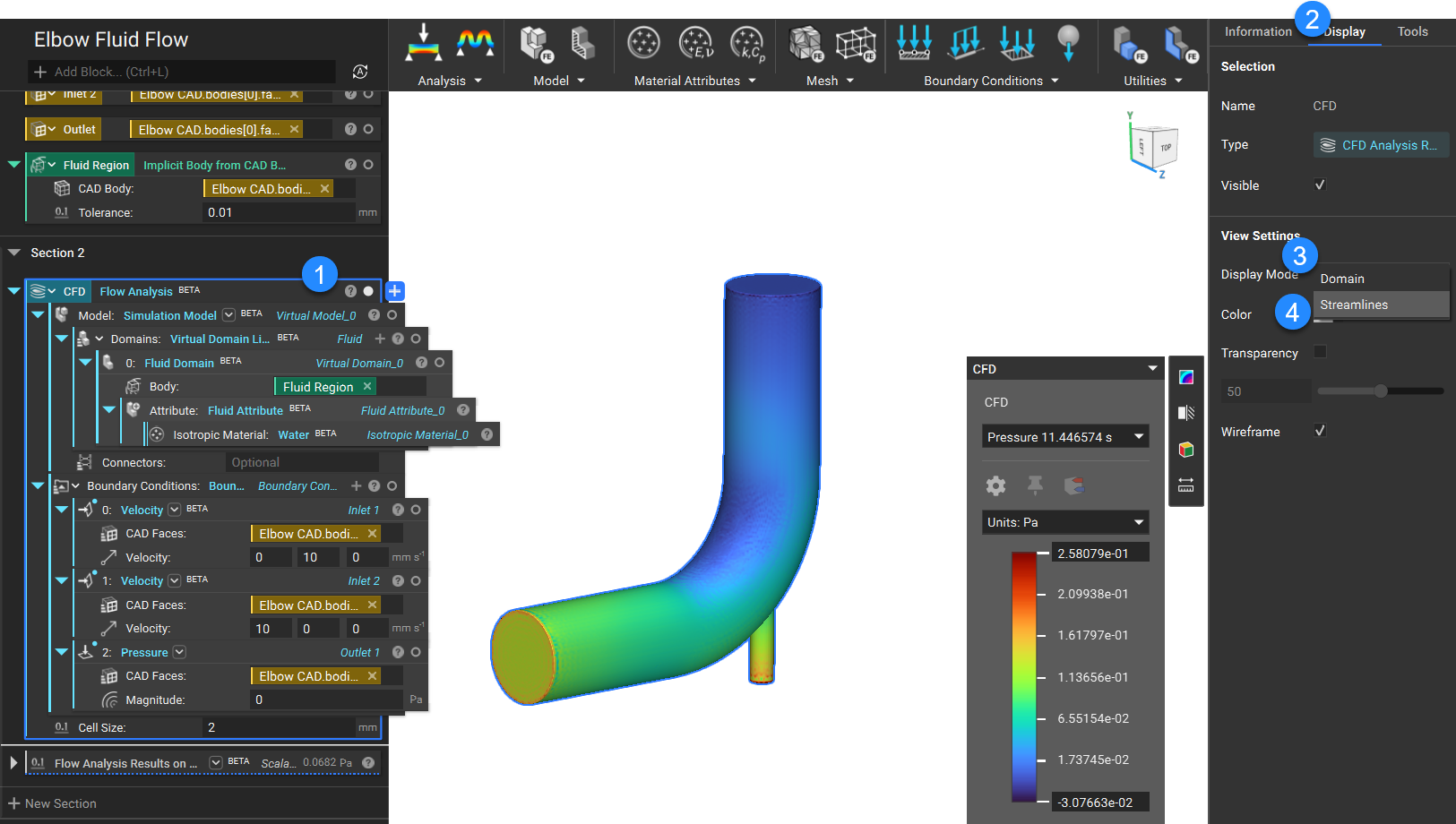The image size is (1456, 824).
Task: Select Streamlines display mode option
Action: pos(1381,305)
